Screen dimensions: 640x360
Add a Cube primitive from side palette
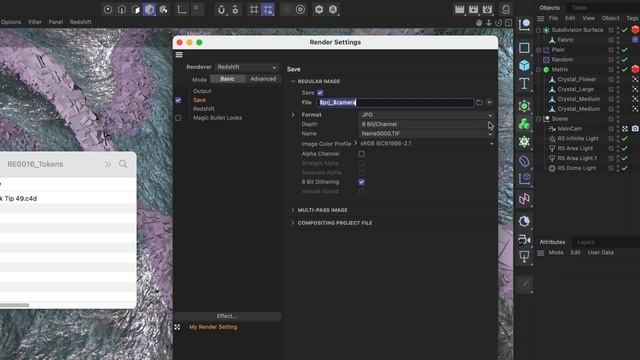(x=524, y=65)
